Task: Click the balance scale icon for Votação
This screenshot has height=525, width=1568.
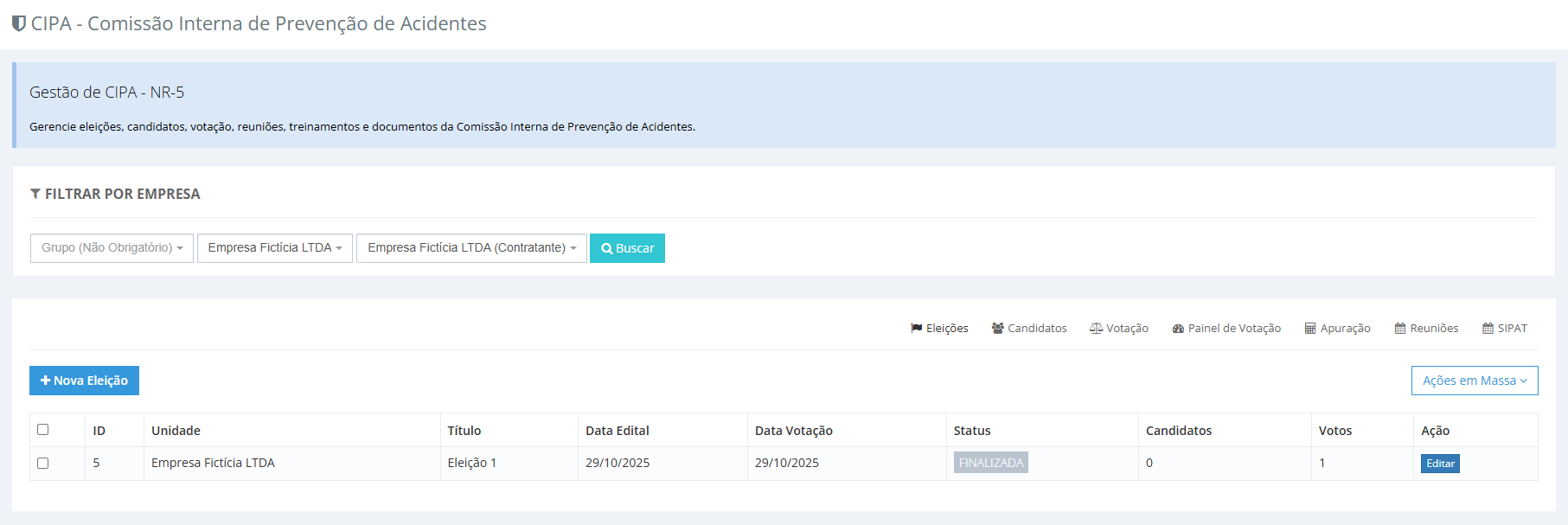Action: point(1096,329)
